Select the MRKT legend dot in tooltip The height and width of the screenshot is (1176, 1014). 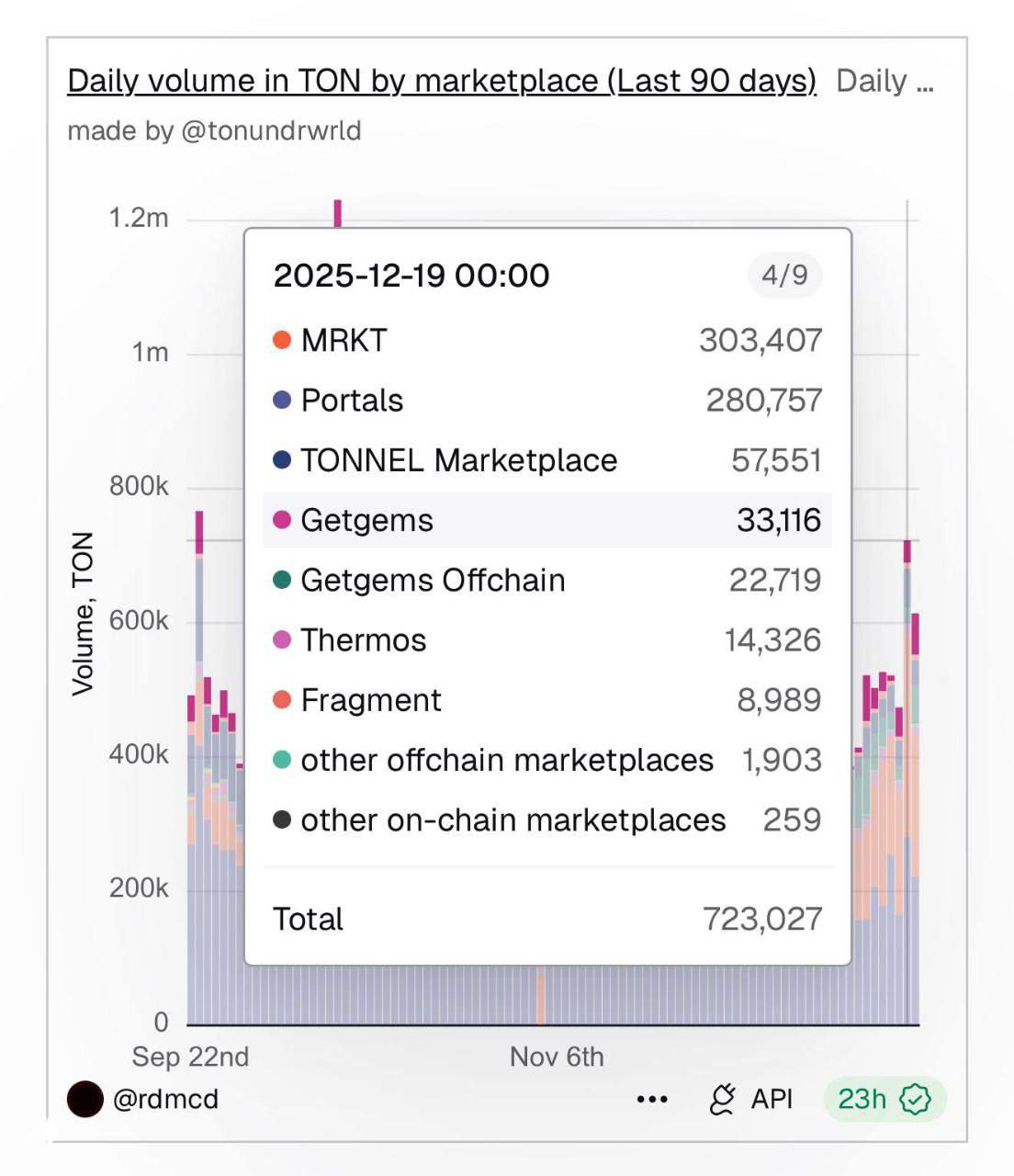click(280, 339)
